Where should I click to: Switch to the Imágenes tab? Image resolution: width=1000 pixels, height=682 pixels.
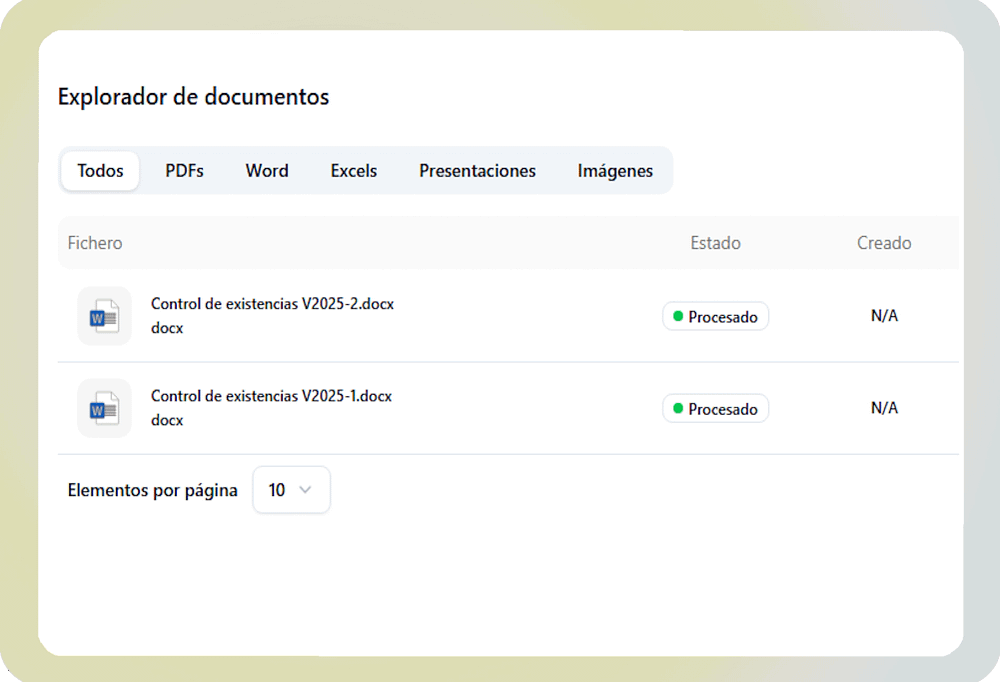coord(615,171)
